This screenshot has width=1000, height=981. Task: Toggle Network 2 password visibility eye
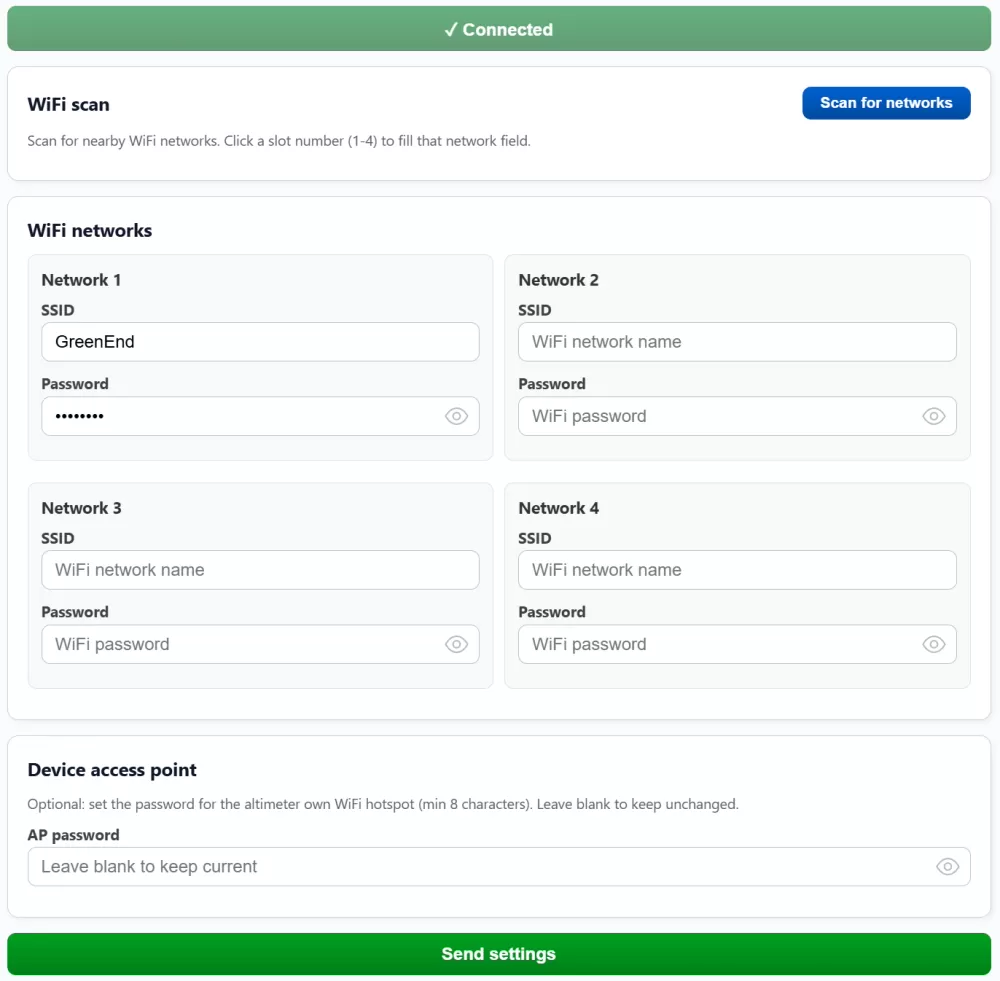point(933,416)
